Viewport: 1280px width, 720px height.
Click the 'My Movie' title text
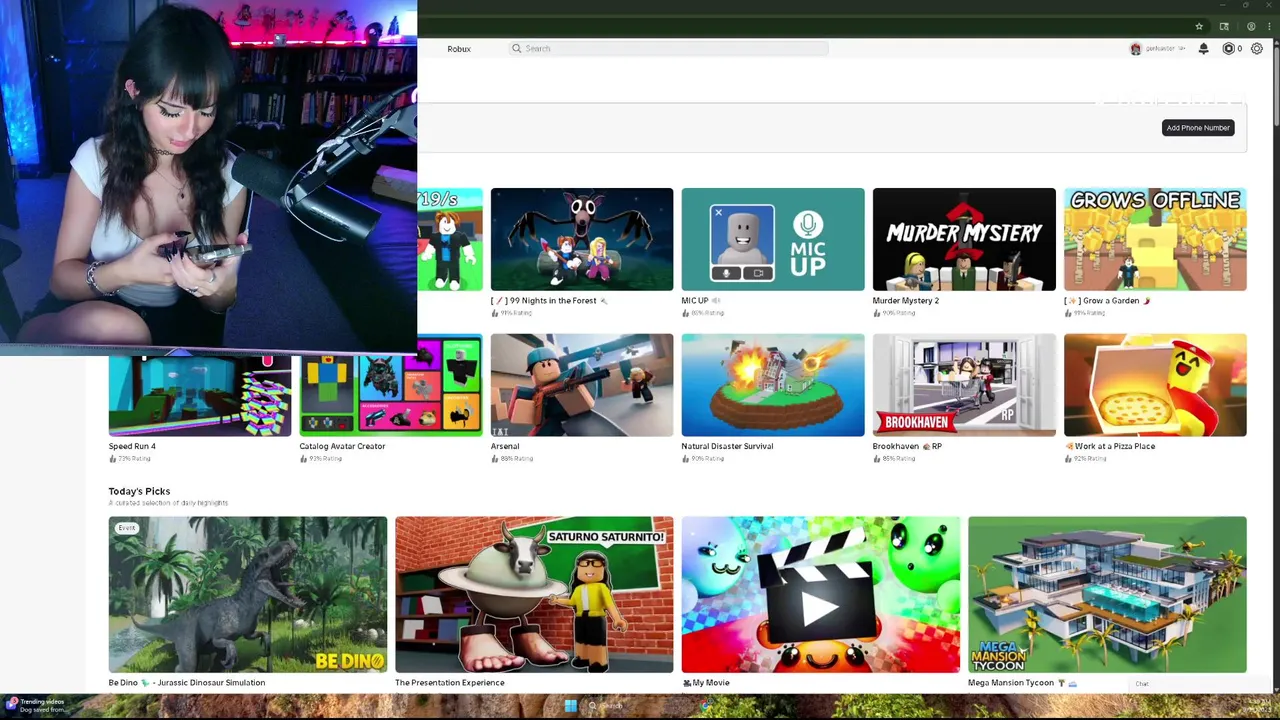(x=706, y=683)
